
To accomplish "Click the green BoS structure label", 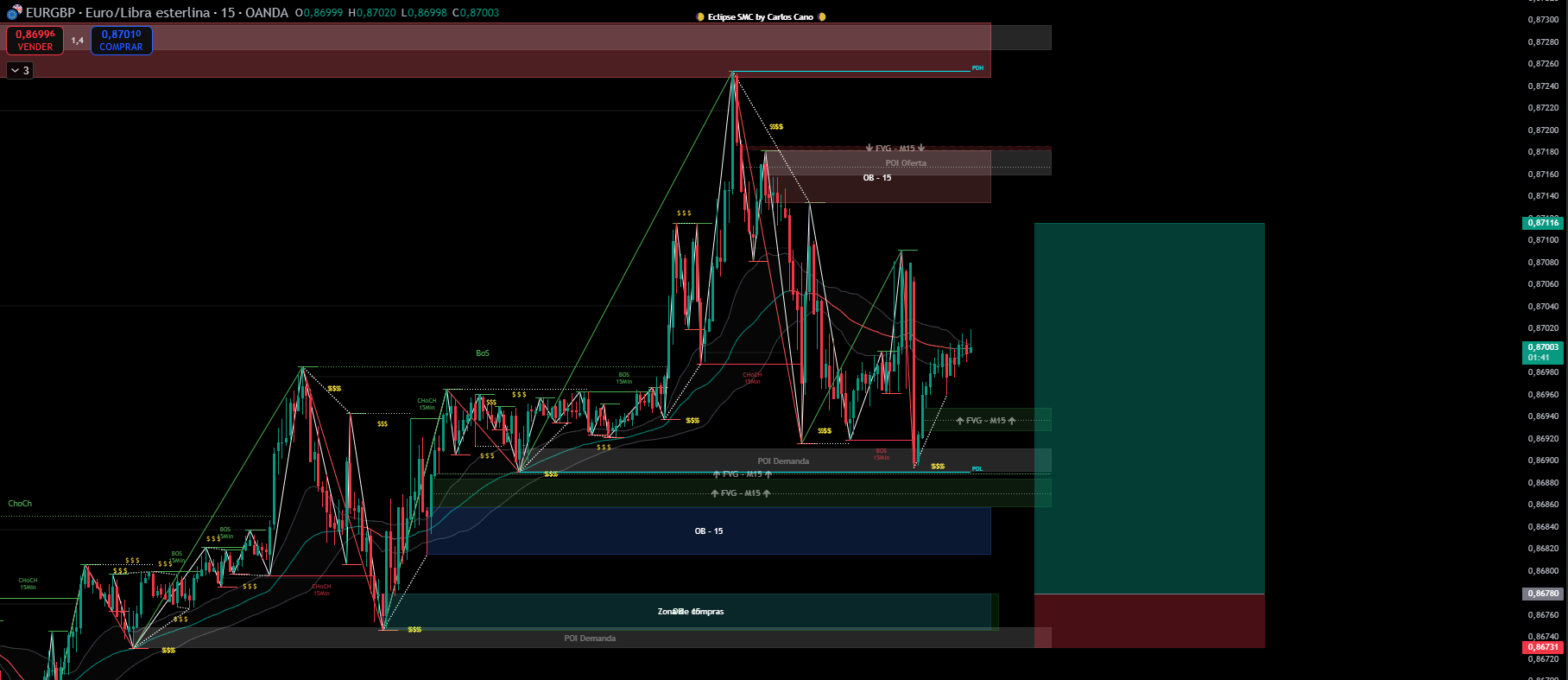I will (483, 353).
